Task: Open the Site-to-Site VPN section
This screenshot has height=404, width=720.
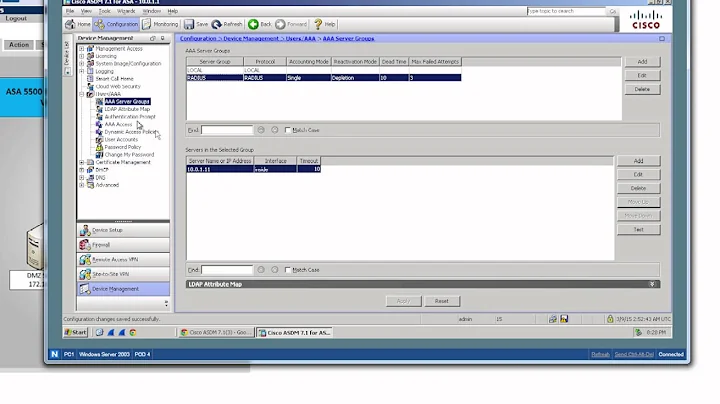Action: click(123, 274)
